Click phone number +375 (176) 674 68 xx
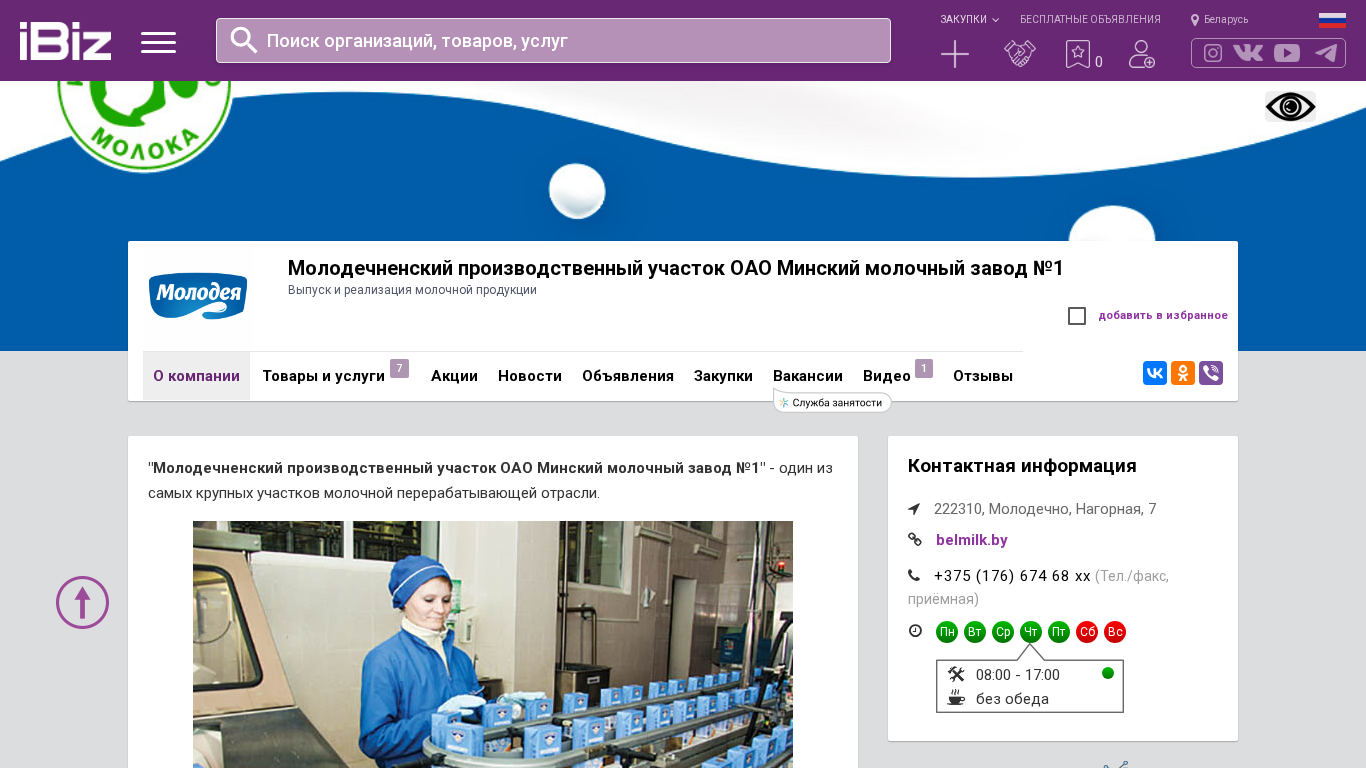Viewport: 1366px width, 768px height. (x=1012, y=576)
